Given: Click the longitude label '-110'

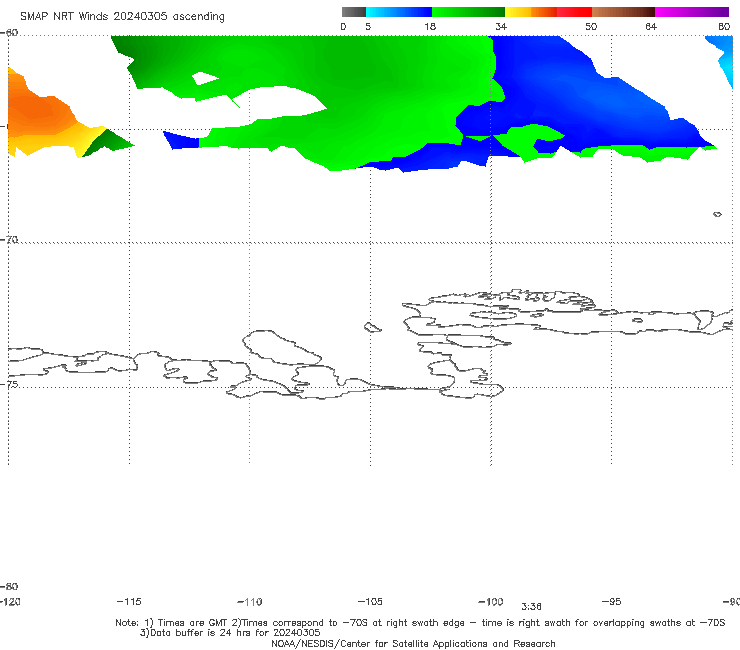Looking at the screenshot, I should click(x=250, y=602).
